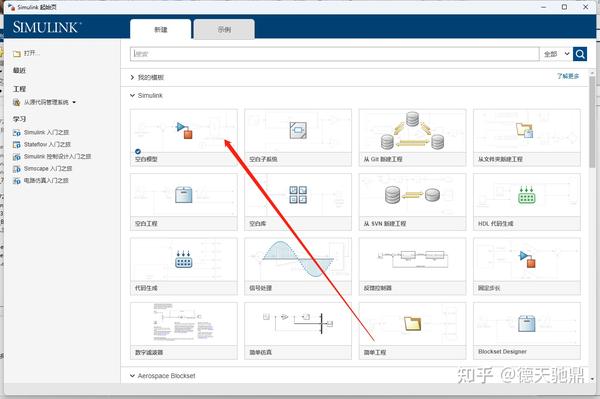Pick the 从文件夹新建工程 template
Image resolution: width=600 pixels, height=399 pixels.
527,138
